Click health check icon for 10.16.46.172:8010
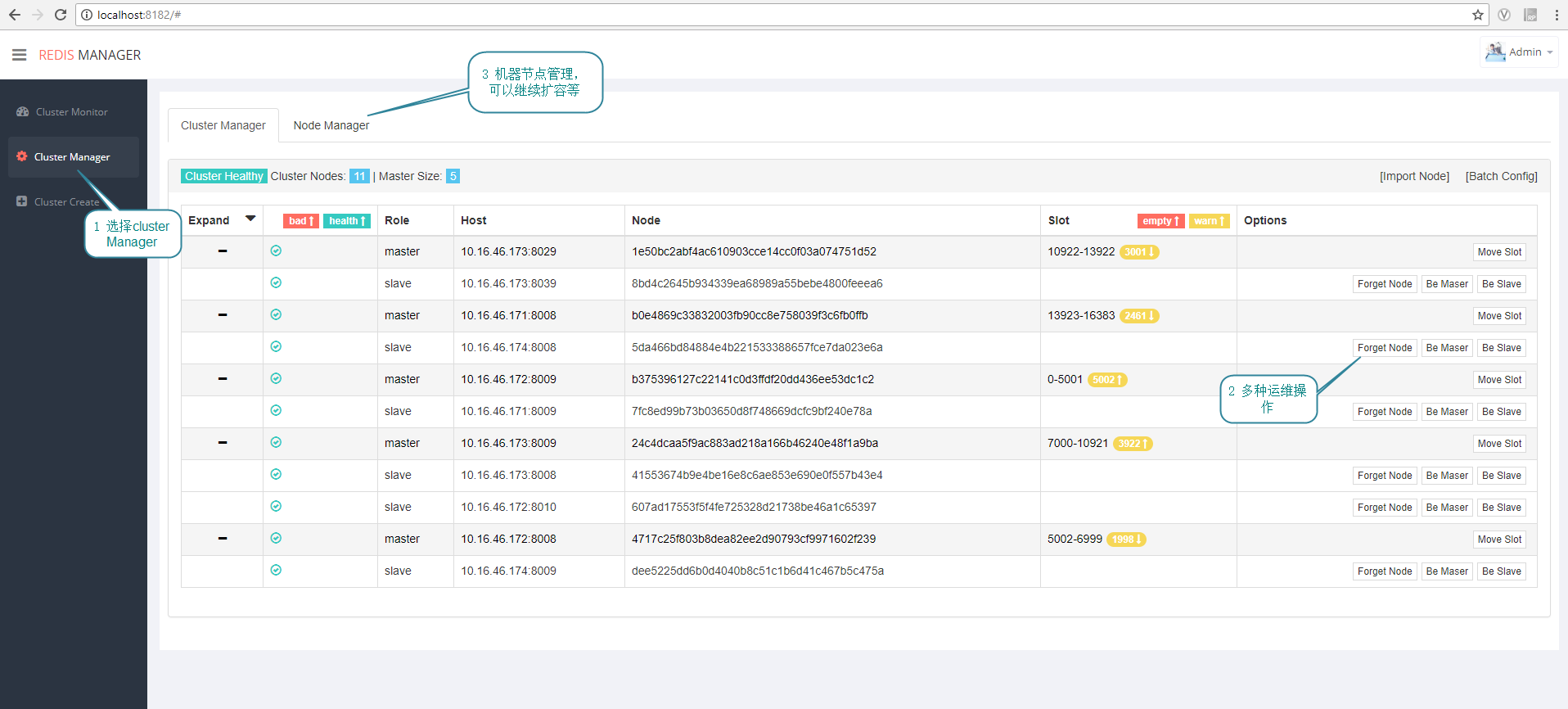The height and width of the screenshot is (709, 1568). pos(276,506)
